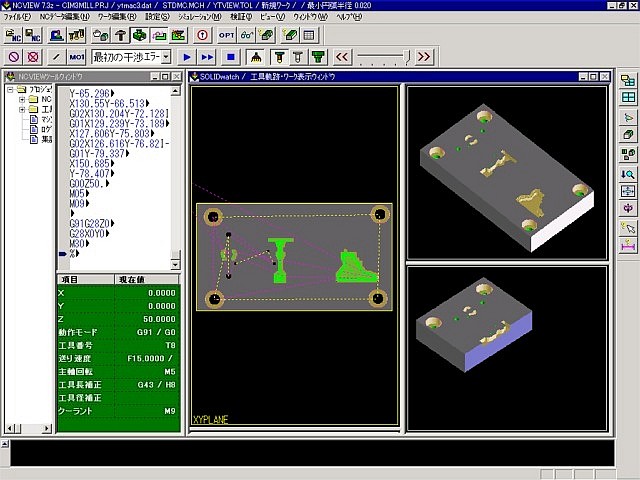Click the zoom magnifier with arrow icon
The image size is (640, 480).
tap(628, 174)
